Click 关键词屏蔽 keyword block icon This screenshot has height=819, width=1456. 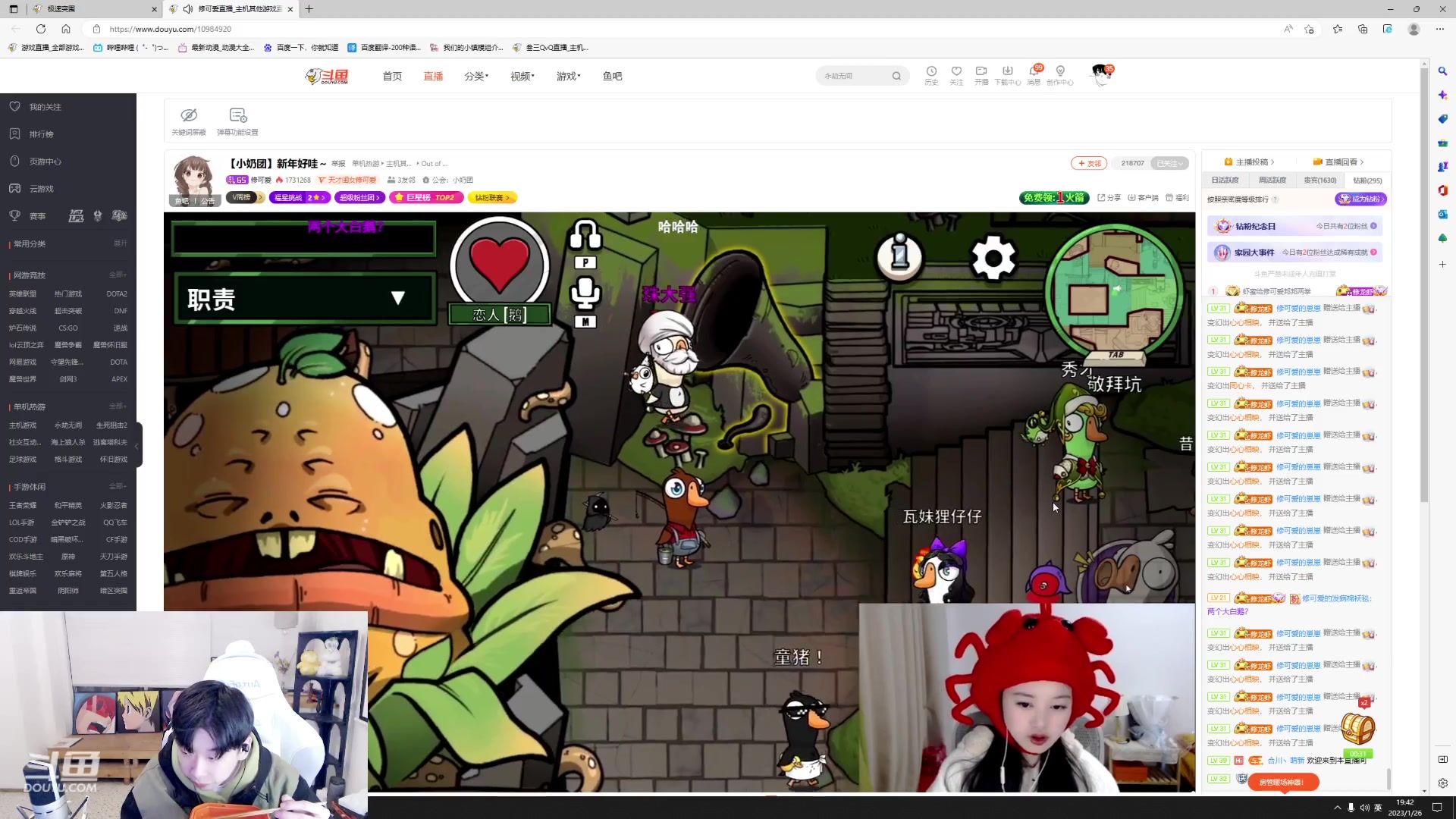pos(189,121)
